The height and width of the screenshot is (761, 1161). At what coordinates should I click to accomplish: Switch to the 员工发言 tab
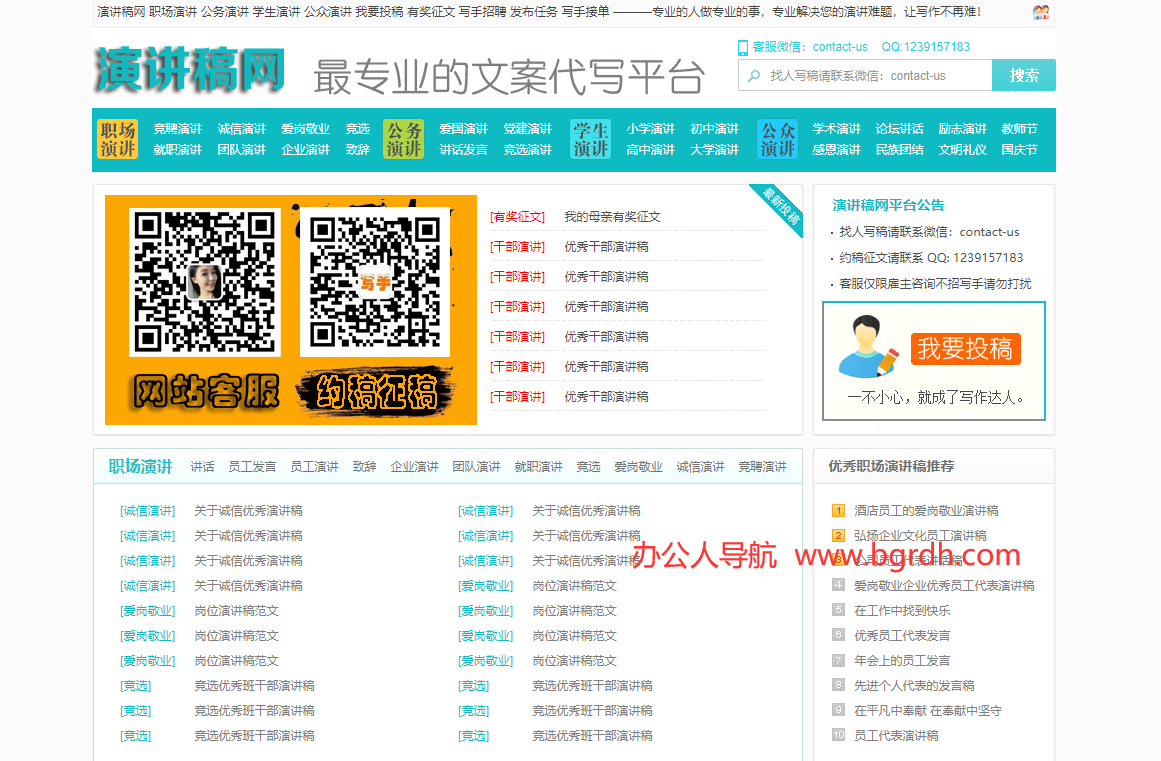[x=252, y=467]
